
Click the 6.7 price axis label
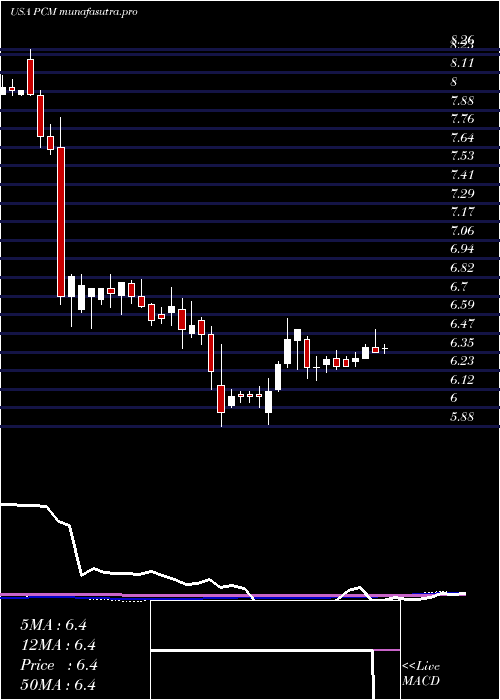tap(458, 286)
